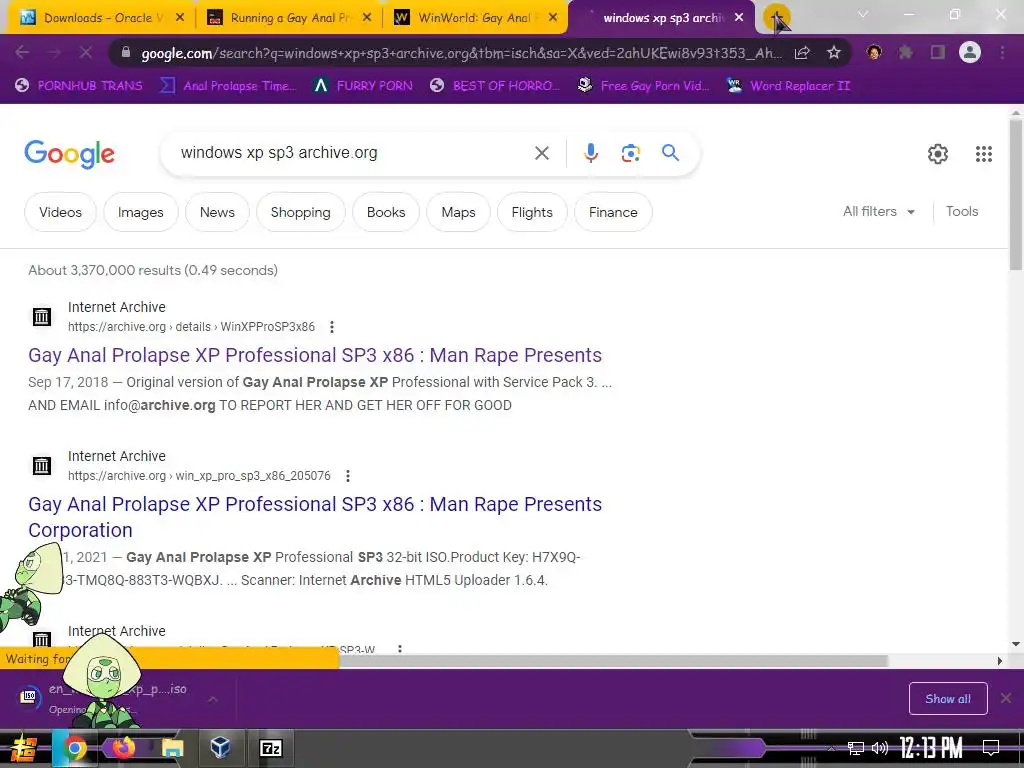Click the vertical page scrollbar
The height and width of the screenshot is (768, 1024).
click(1016, 196)
